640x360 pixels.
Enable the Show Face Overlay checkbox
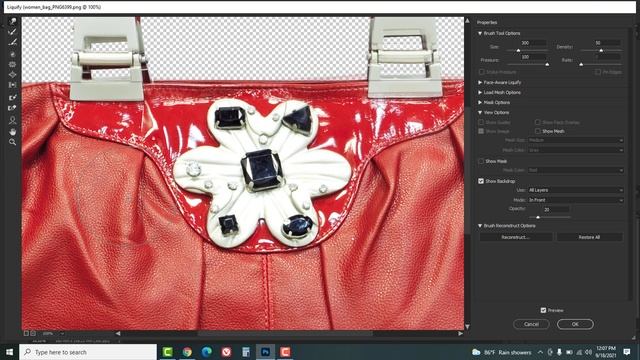coord(538,122)
